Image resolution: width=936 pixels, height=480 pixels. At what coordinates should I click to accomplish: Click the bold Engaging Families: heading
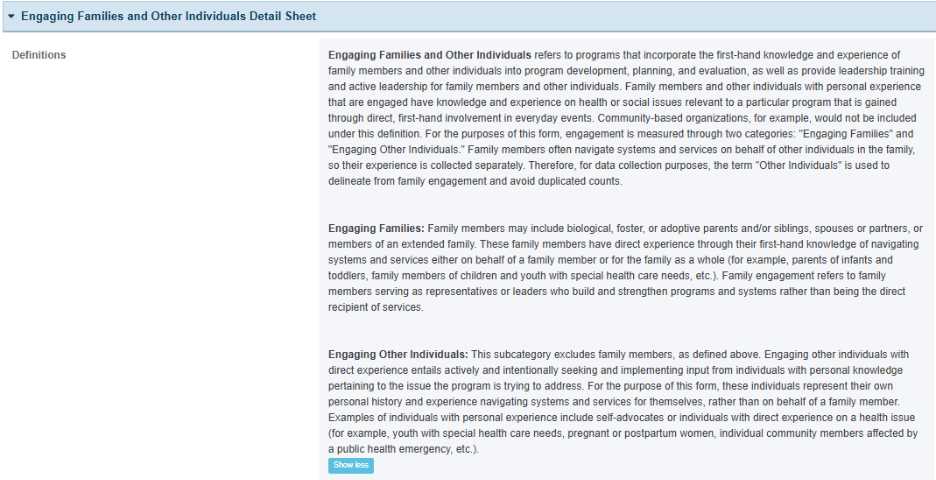click(x=377, y=229)
